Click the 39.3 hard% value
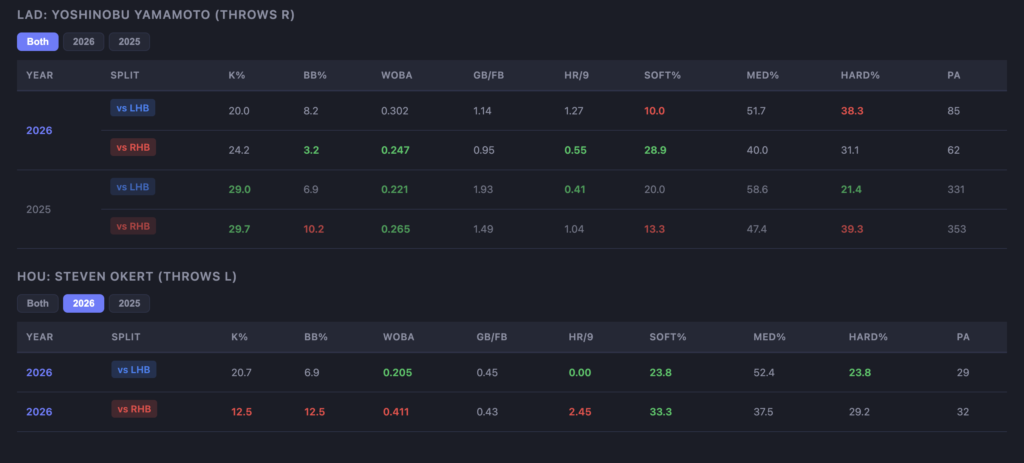 852,229
